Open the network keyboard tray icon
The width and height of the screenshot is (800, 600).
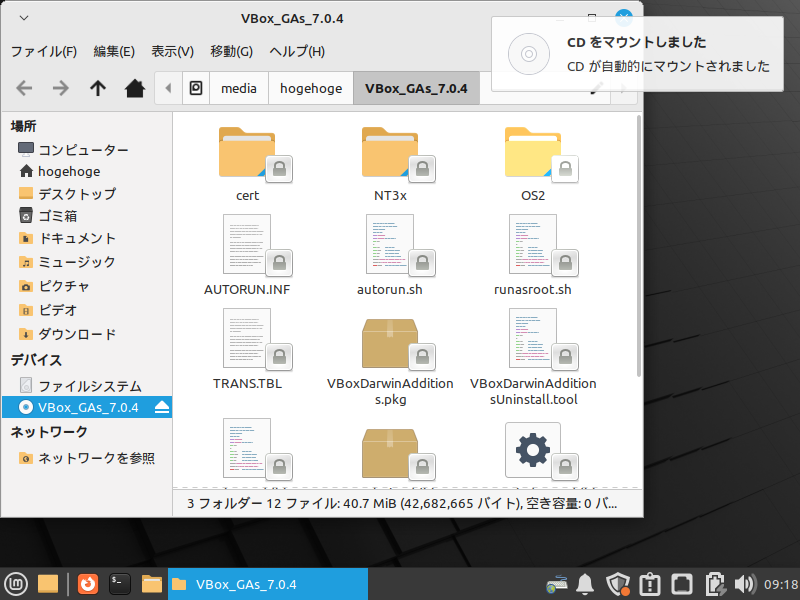[x=557, y=585]
